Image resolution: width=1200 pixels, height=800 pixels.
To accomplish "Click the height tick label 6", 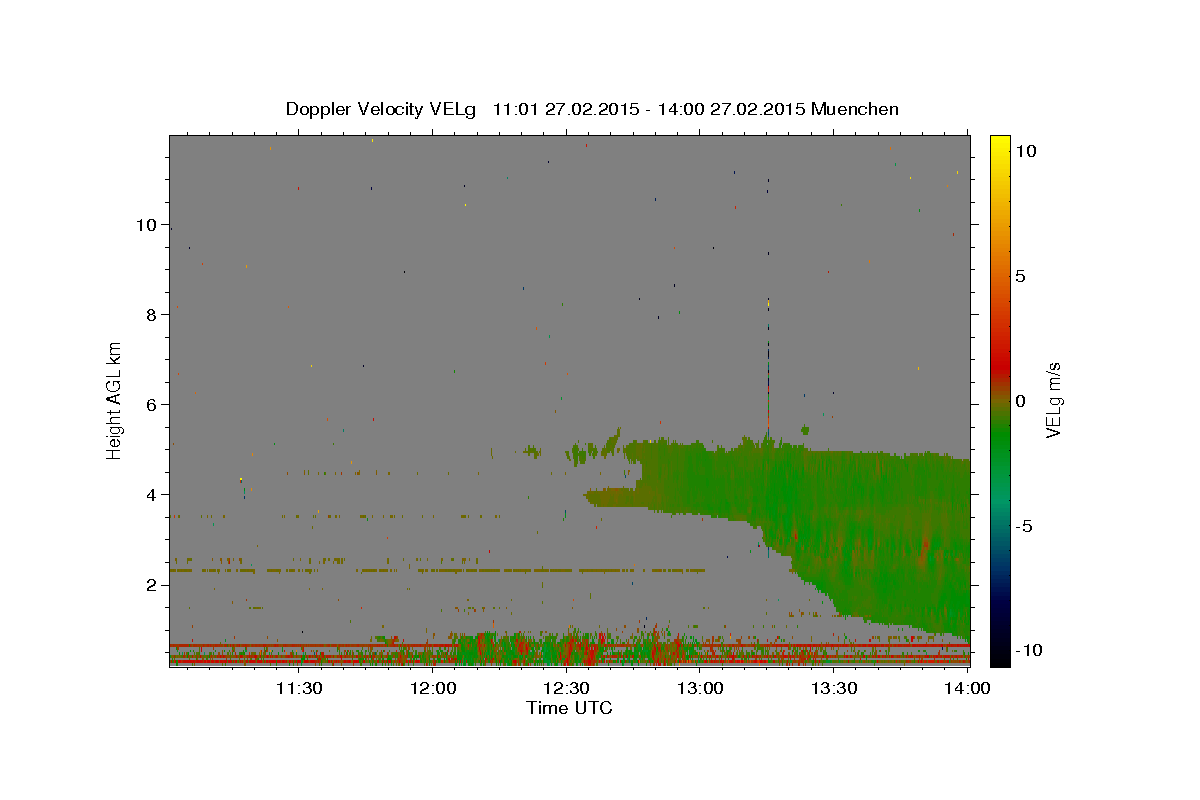I will (x=152, y=405).
